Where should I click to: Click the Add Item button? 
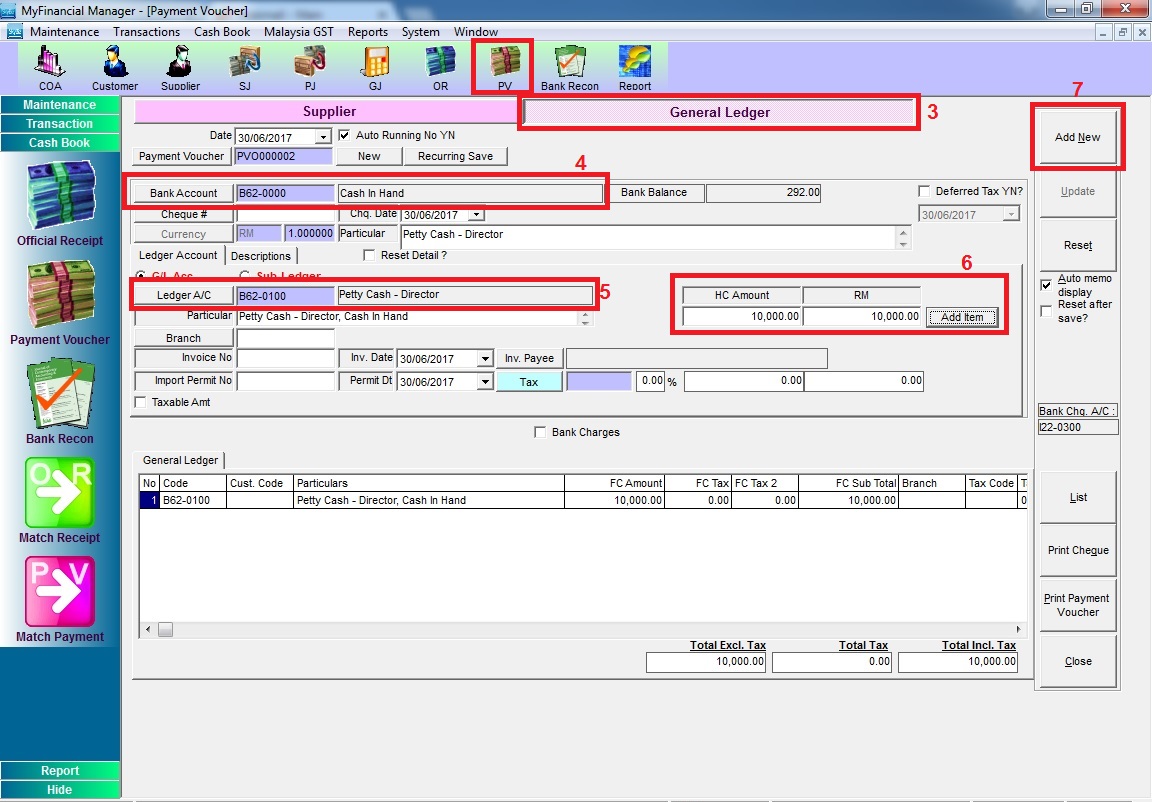(x=962, y=318)
